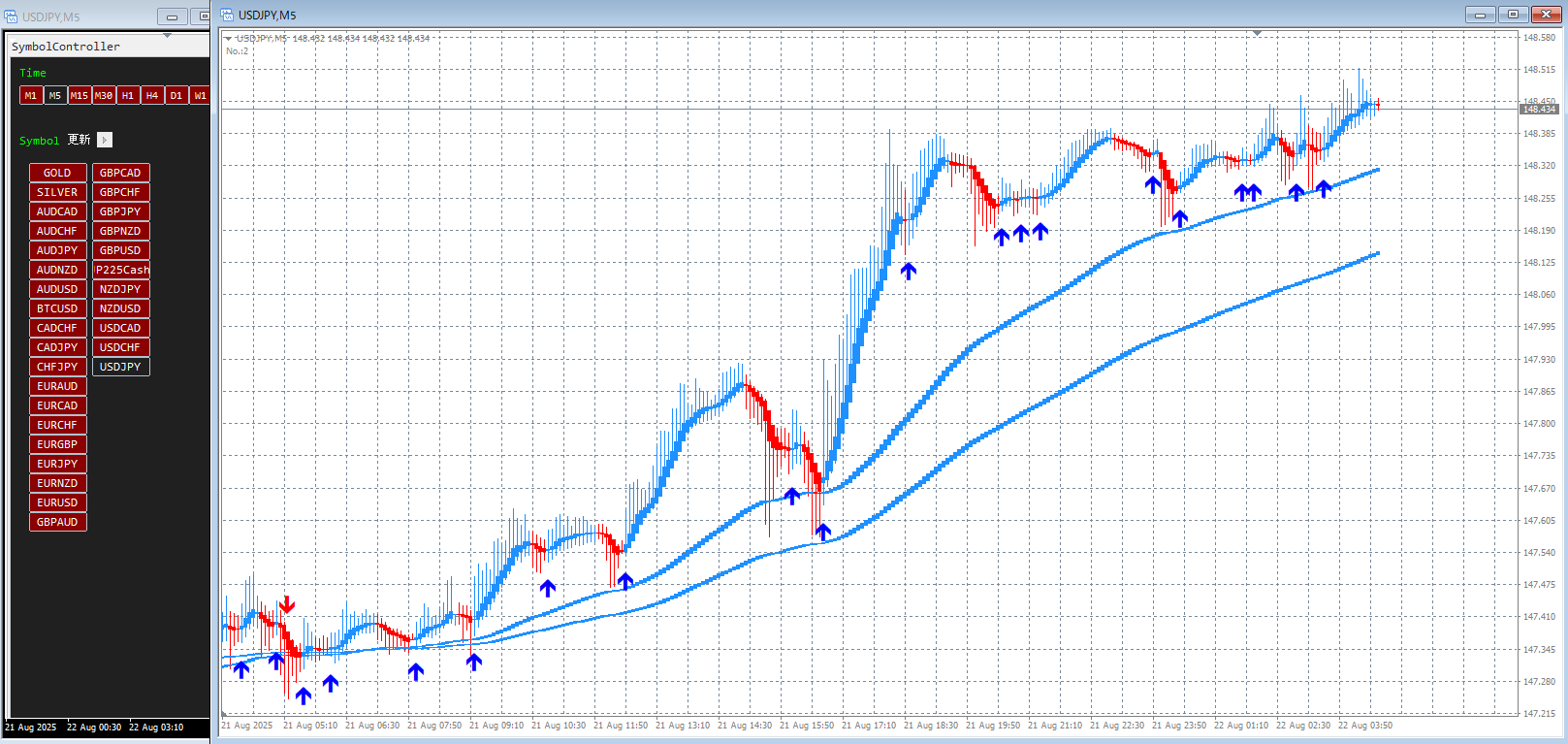1568x744 pixels.
Task: Select GOLD from the symbol list
Action: pyautogui.click(x=57, y=173)
